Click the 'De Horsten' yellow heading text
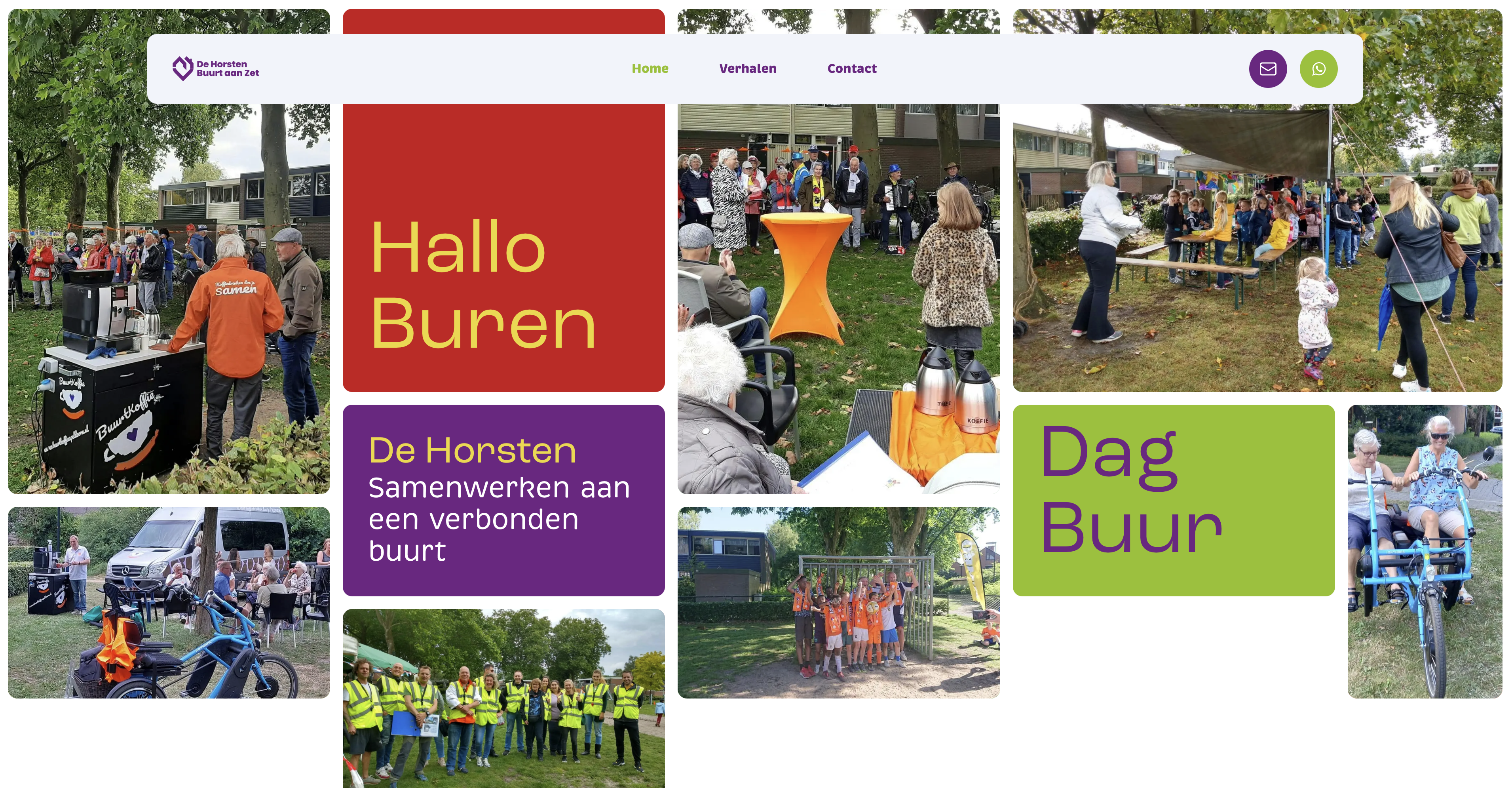 click(473, 450)
